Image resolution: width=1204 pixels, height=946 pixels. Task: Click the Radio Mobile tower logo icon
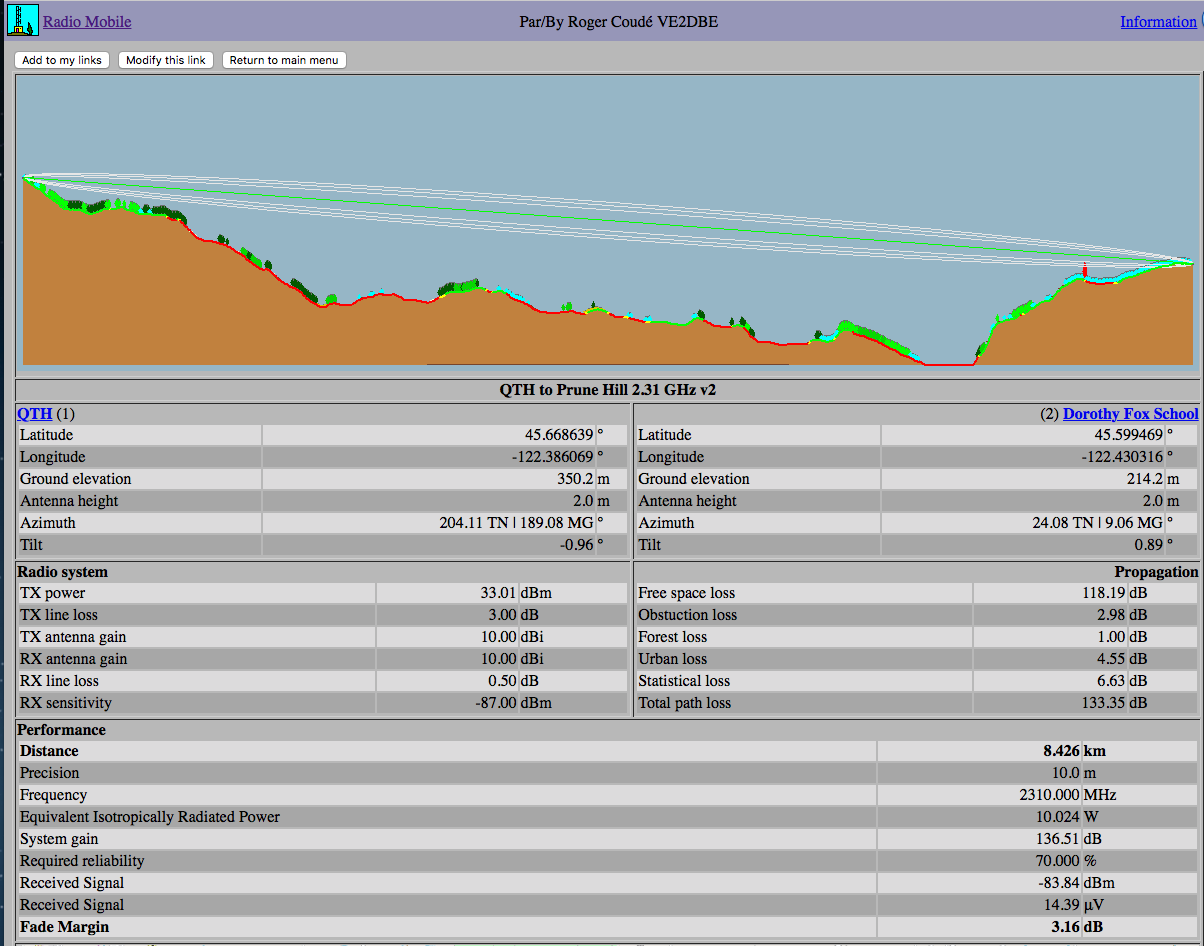(22, 21)
